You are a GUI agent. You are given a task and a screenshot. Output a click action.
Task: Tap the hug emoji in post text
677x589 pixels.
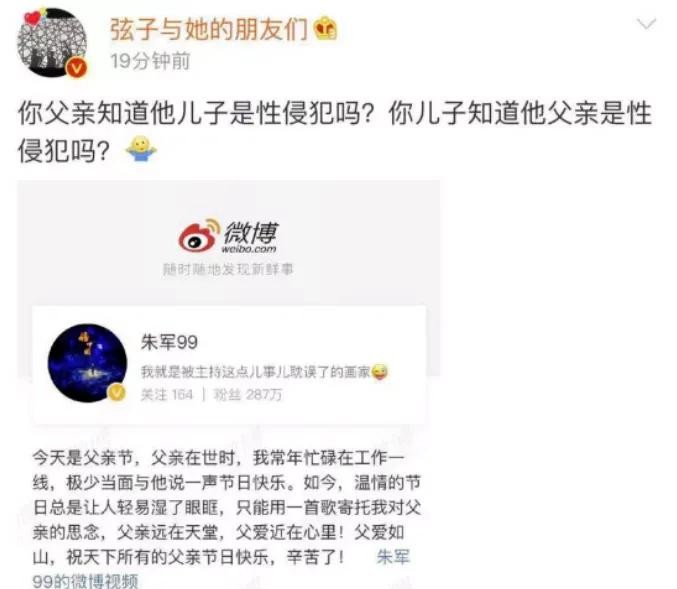141,149
